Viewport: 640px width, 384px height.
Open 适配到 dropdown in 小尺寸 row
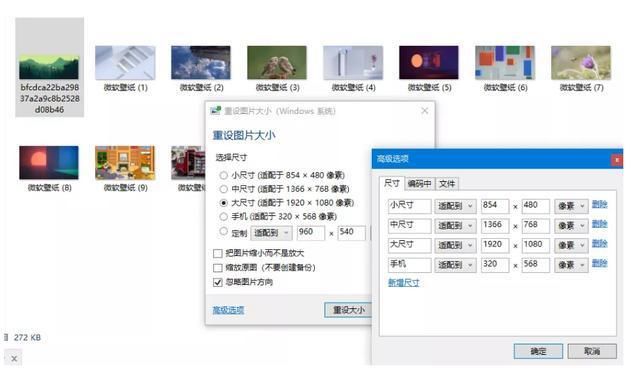pyautogui.click(x=455, y=206)
